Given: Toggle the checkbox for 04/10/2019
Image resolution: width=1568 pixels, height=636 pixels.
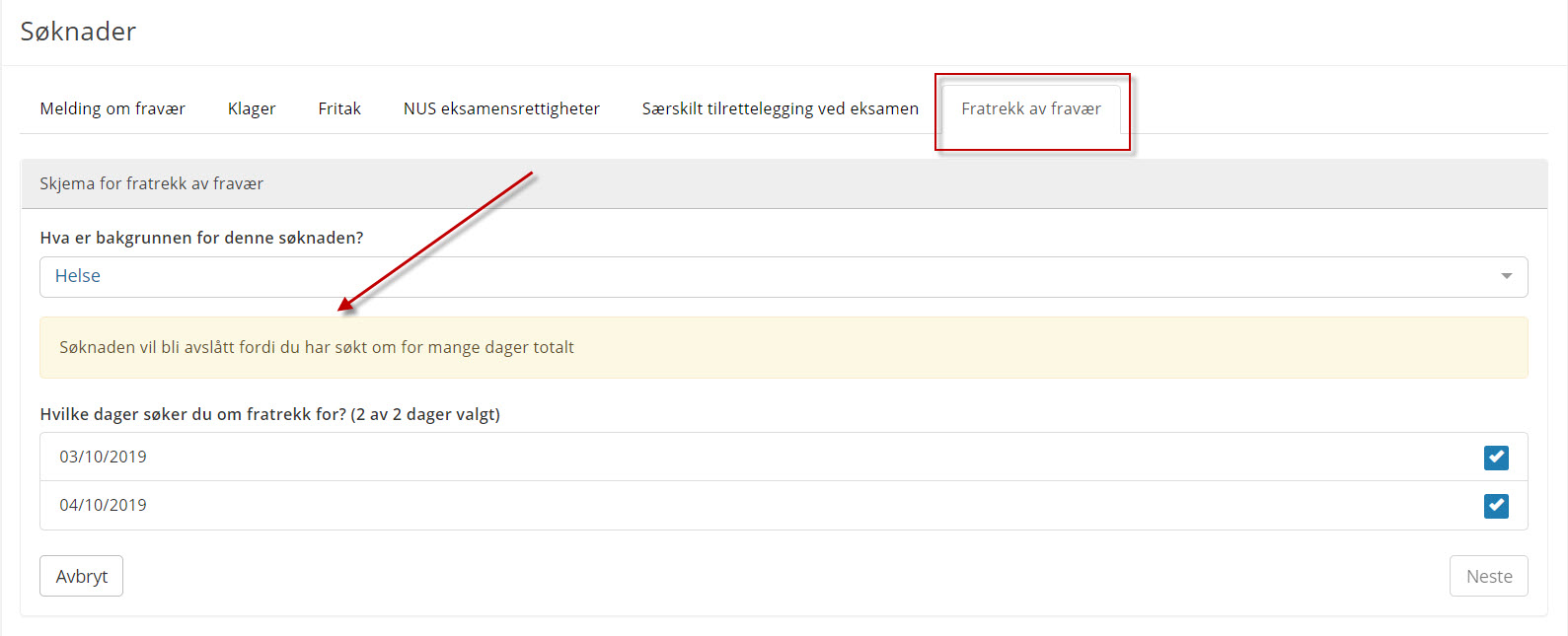Looking at the screenshot, I should 1496,506.
